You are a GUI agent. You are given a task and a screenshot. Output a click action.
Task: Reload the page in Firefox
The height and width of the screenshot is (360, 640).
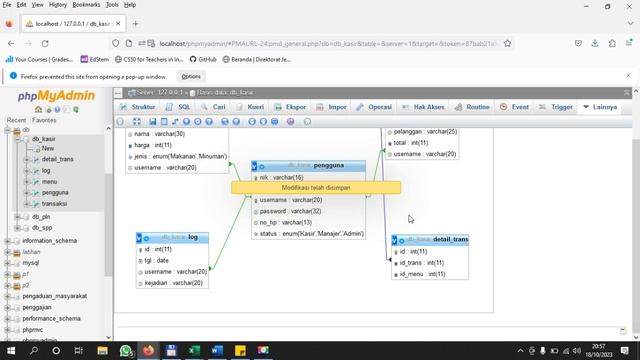[45, 43]
